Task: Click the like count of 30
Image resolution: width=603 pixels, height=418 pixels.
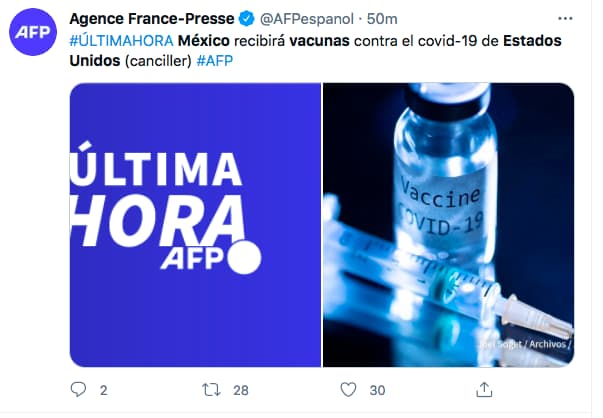Action: click(376, 389)
